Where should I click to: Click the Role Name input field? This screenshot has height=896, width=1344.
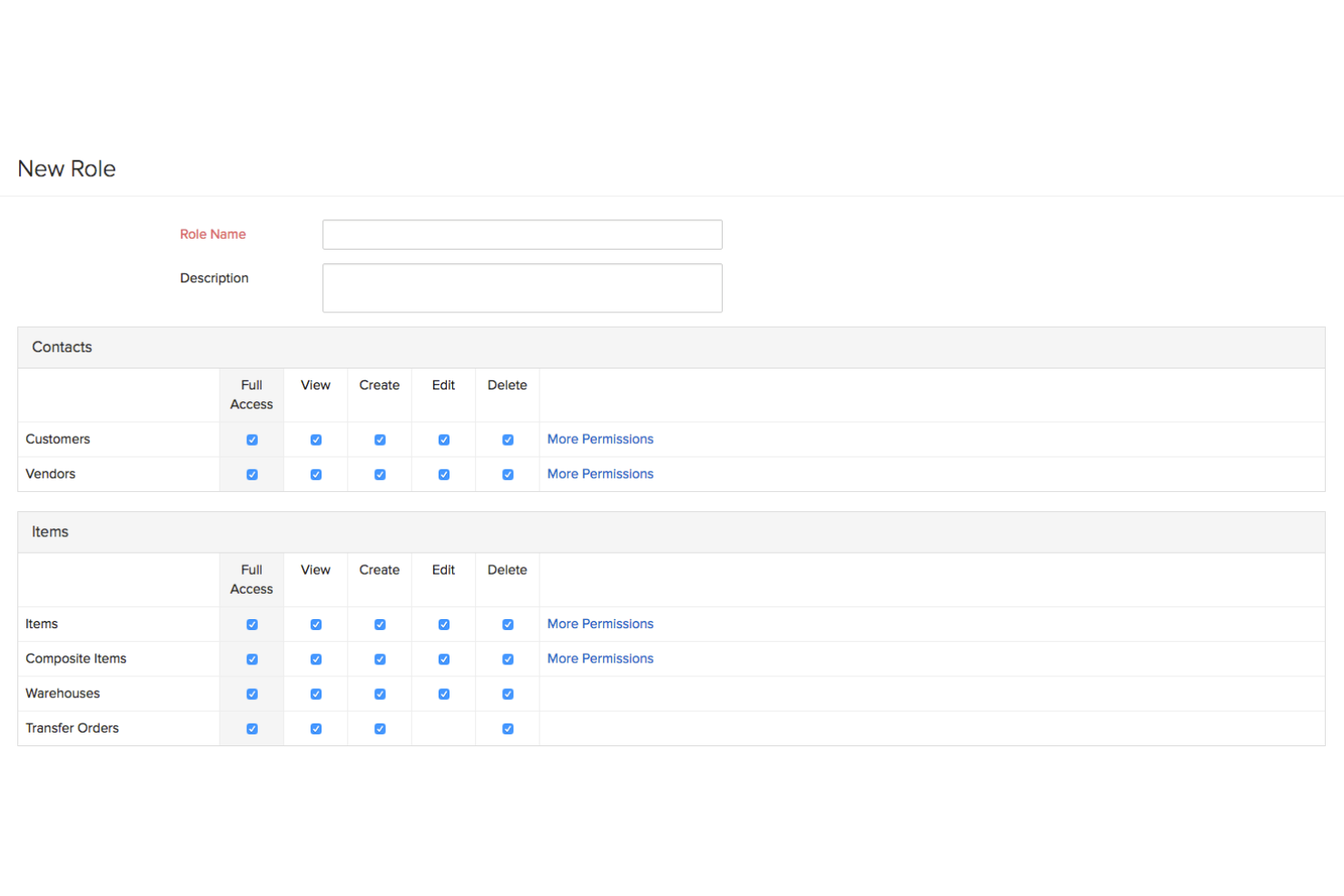522,234
